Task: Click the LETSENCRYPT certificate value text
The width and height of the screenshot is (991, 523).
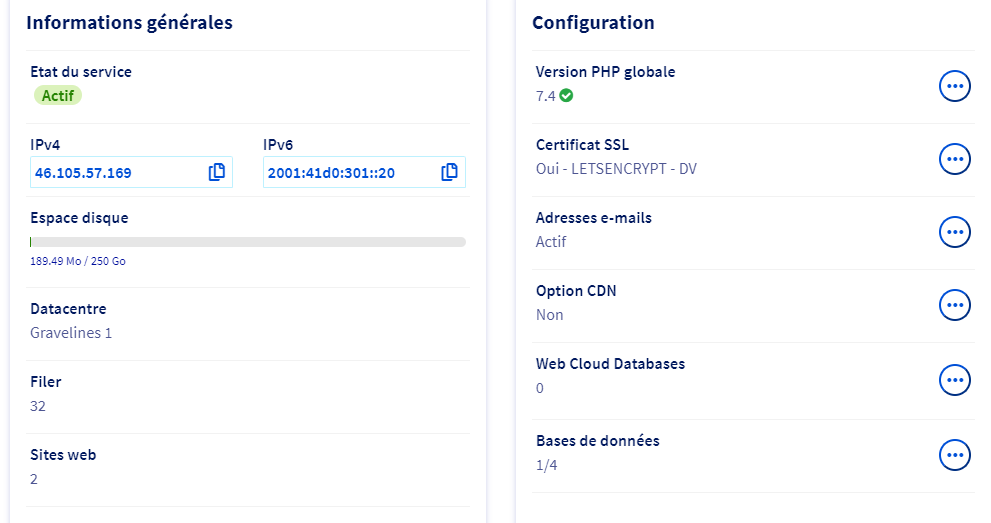Action: (616, 169)
